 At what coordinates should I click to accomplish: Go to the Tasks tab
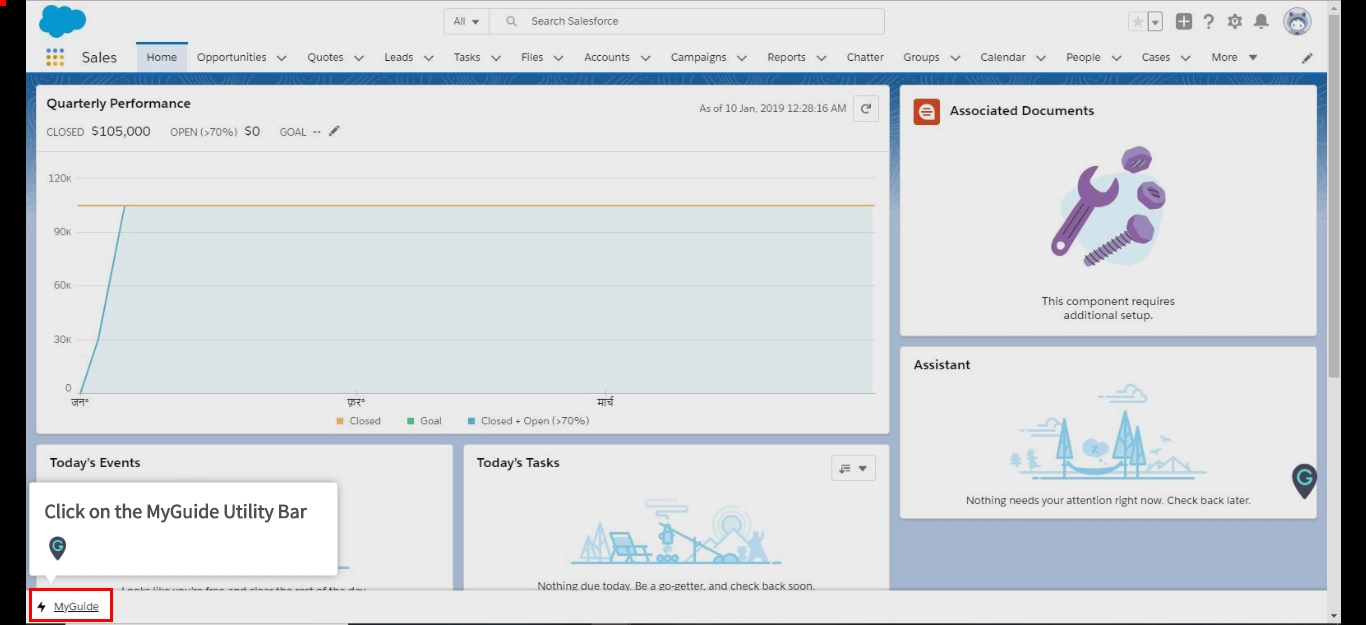coord(467,58)
